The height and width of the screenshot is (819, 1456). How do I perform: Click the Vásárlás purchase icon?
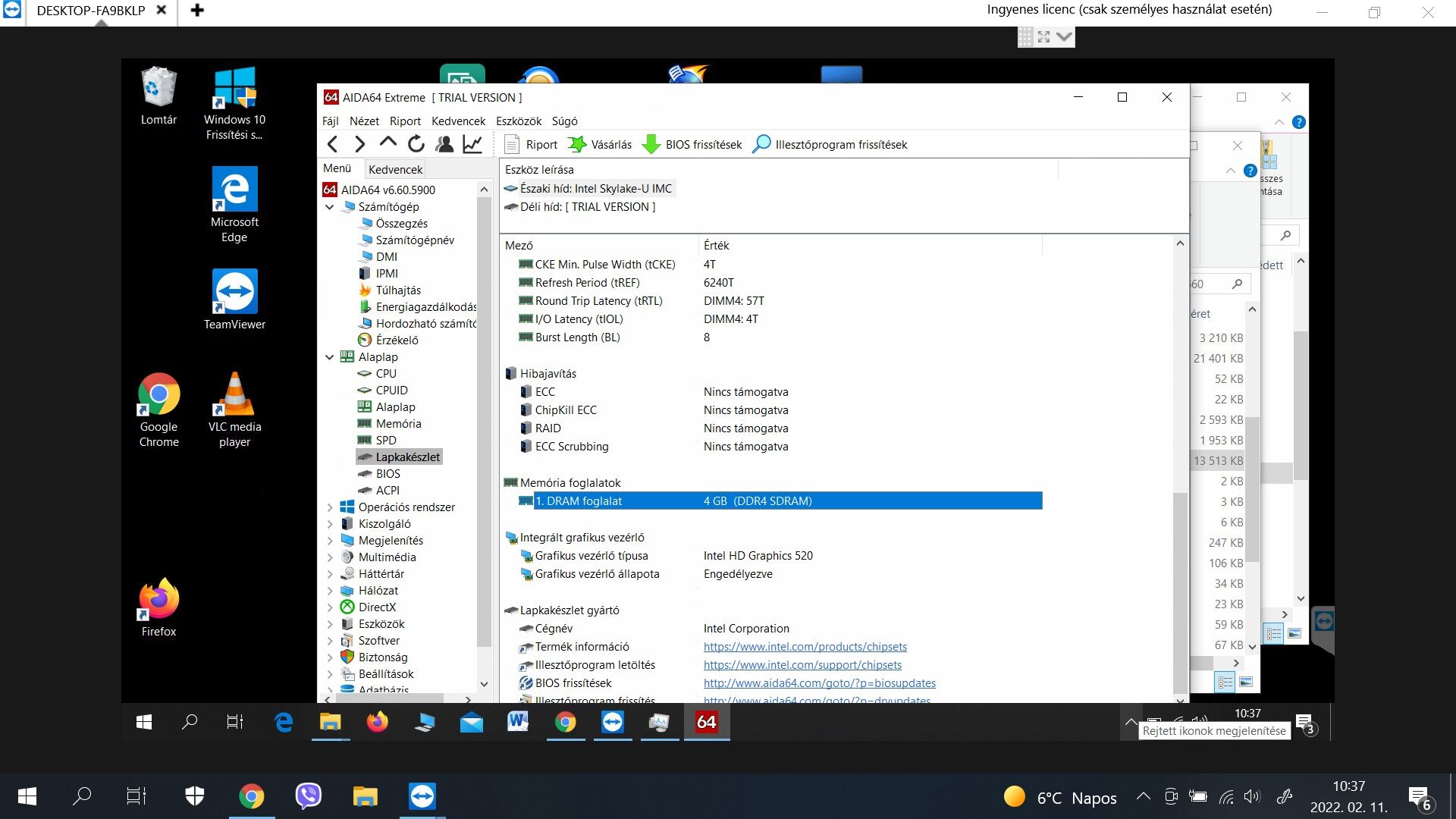(577, 144)
